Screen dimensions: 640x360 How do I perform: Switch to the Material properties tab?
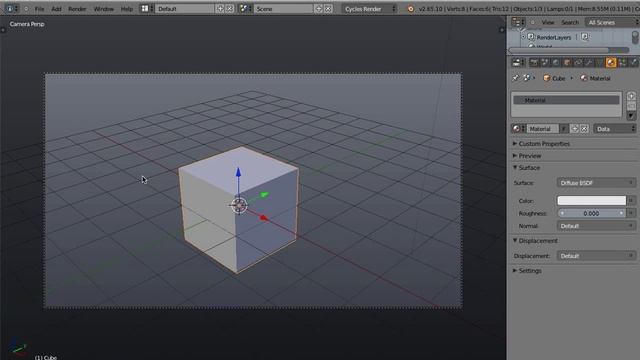[x=611, y=62]
